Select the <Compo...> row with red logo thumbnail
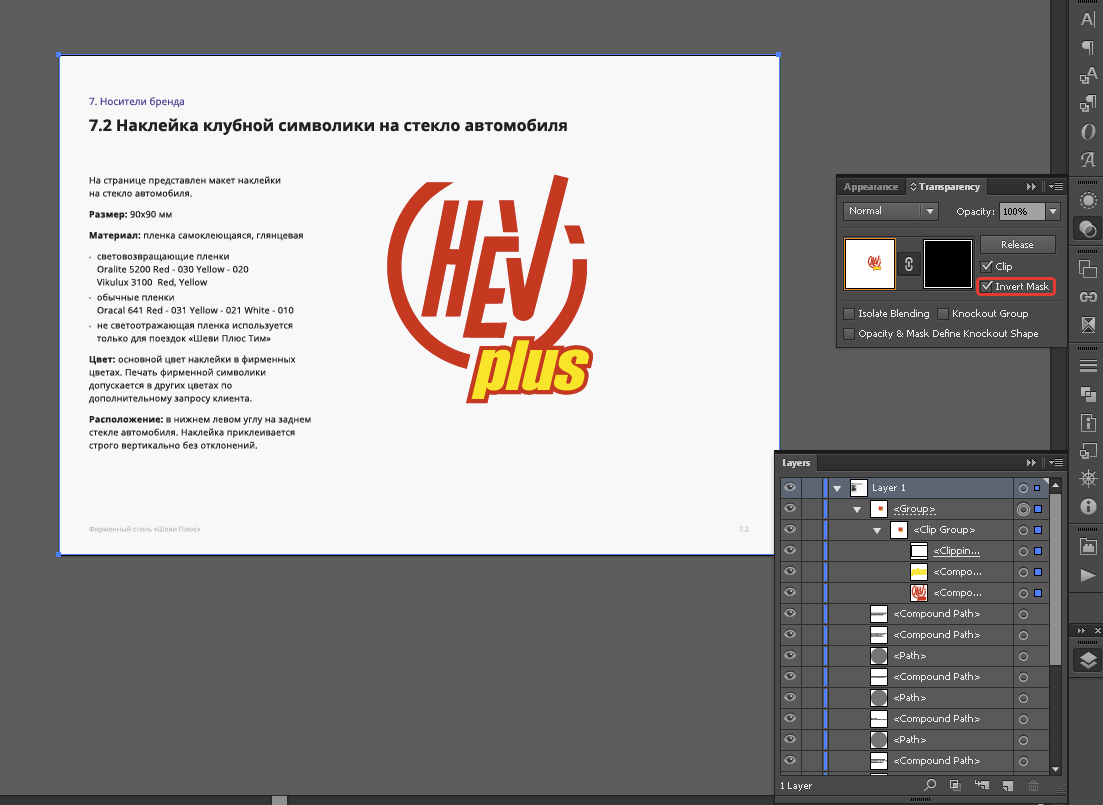Screen dimensions: 1103x805 click(x=914, y=593)
